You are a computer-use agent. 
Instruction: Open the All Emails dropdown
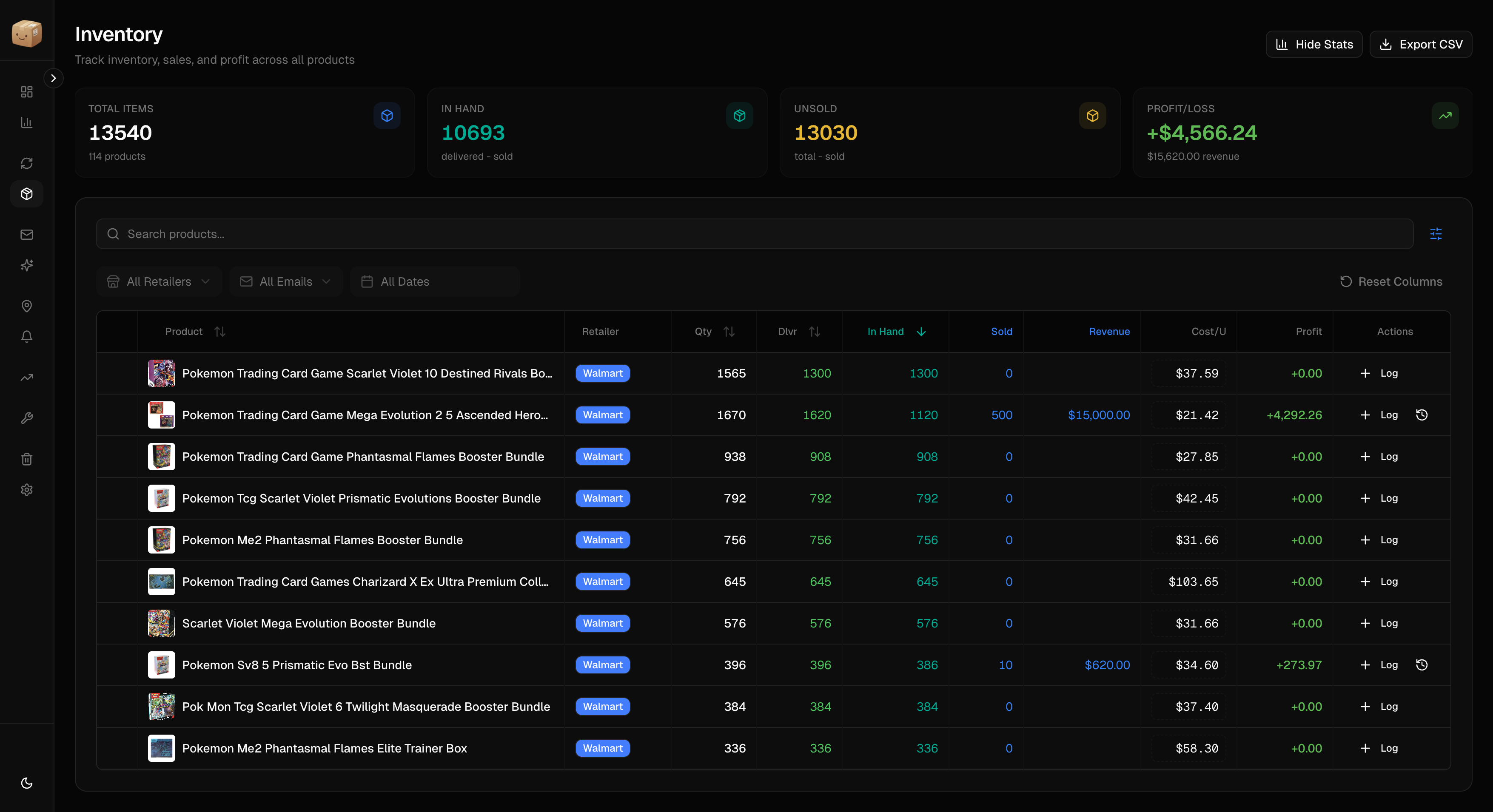[286, 281]
